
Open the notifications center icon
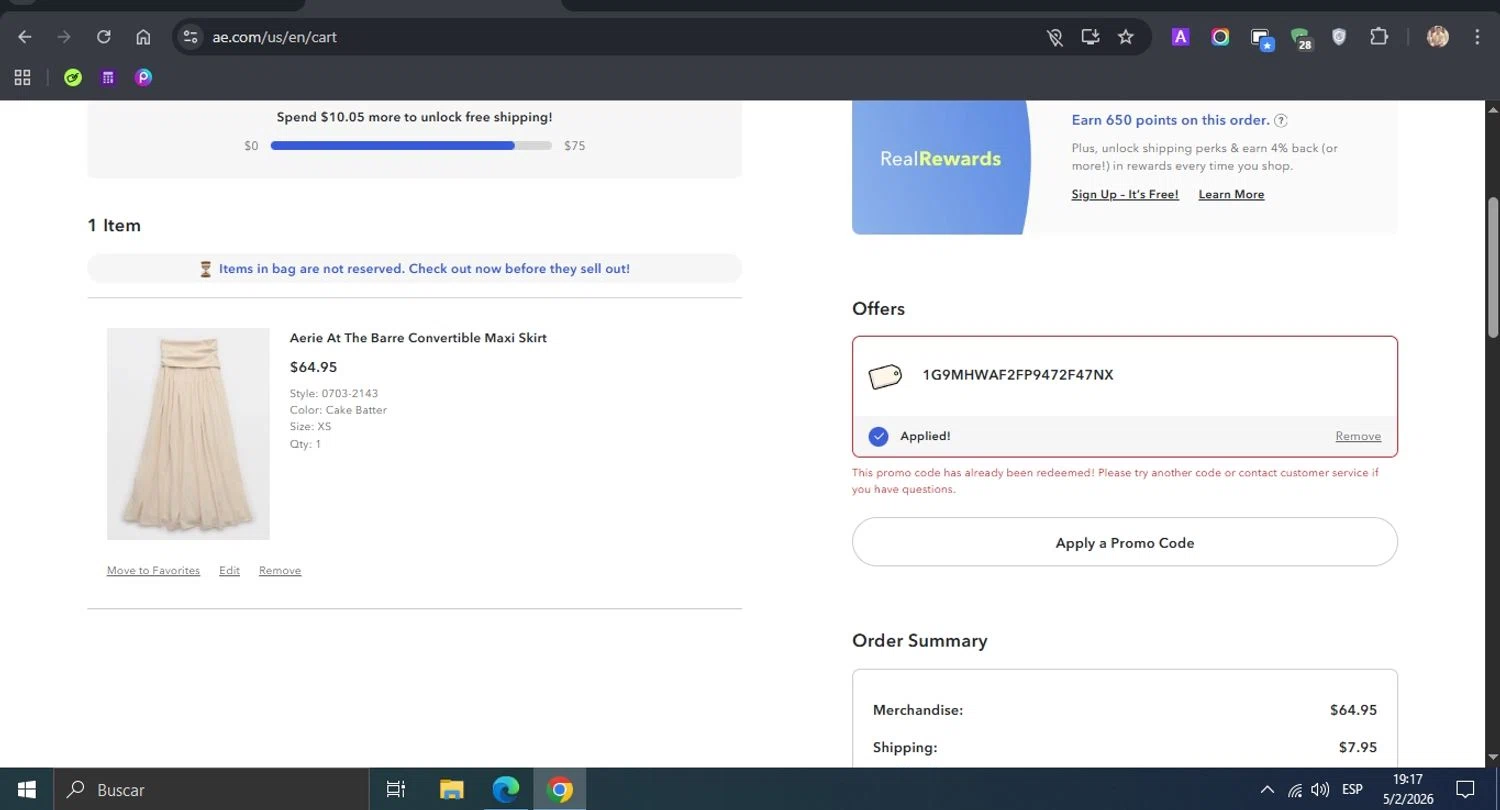point(1465,789)
